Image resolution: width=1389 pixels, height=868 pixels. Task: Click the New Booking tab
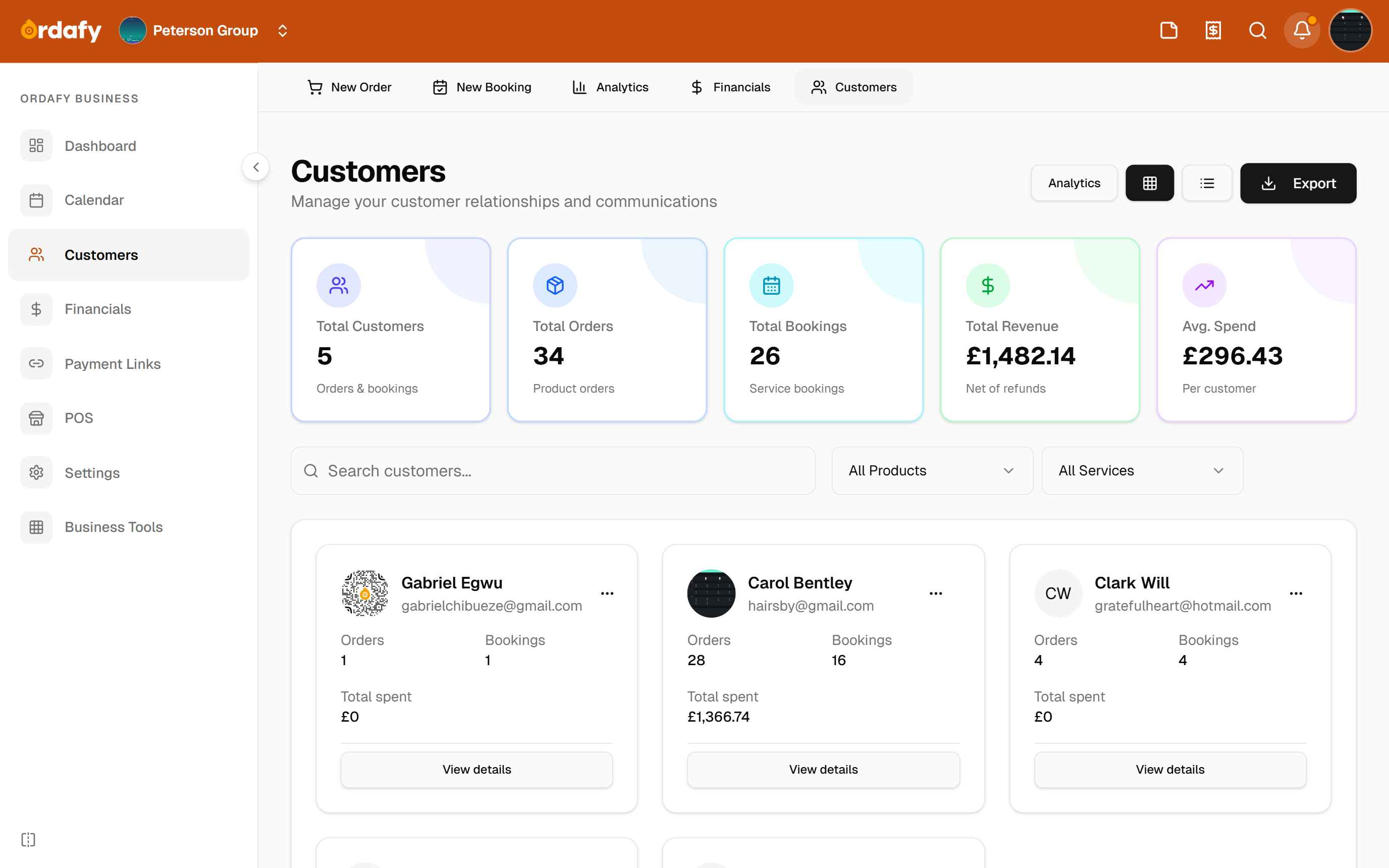tap(482, 87)
